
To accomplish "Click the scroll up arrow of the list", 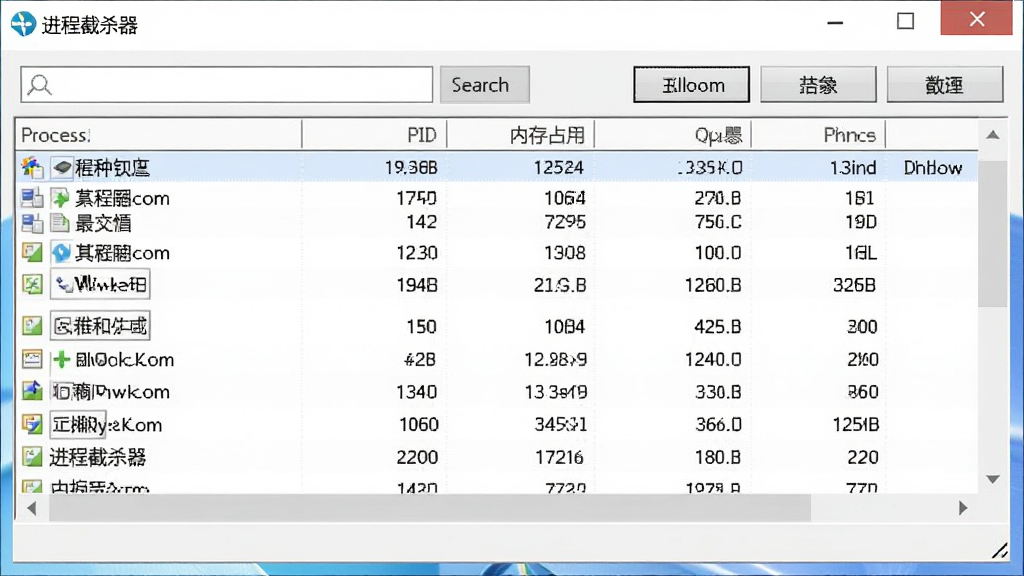I will [993, 135].
